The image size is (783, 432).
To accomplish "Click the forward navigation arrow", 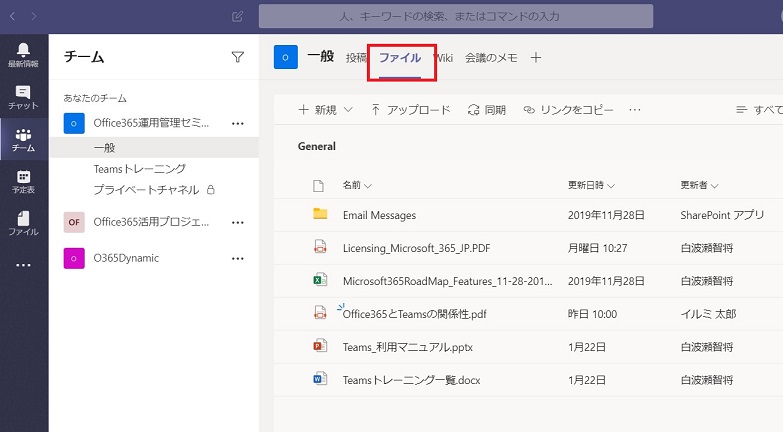I will click(x=33, y=16).
